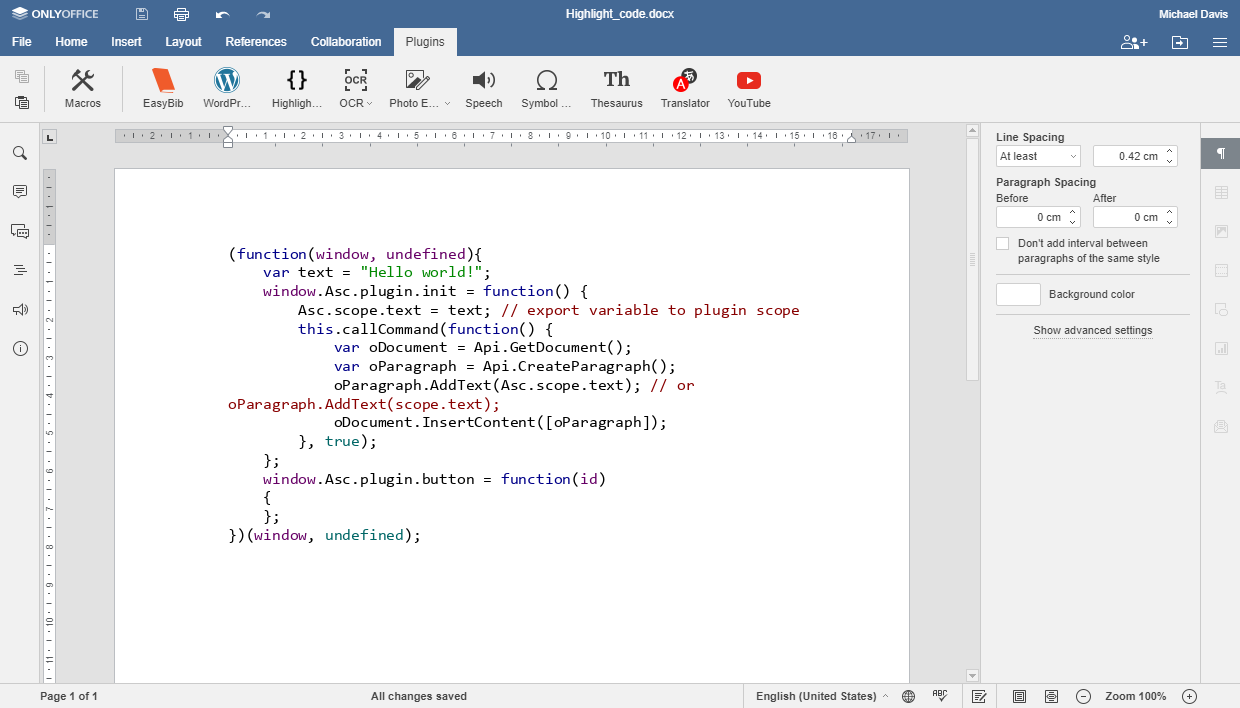Open Comments panel in left sidebar

[x=20, y=191]
